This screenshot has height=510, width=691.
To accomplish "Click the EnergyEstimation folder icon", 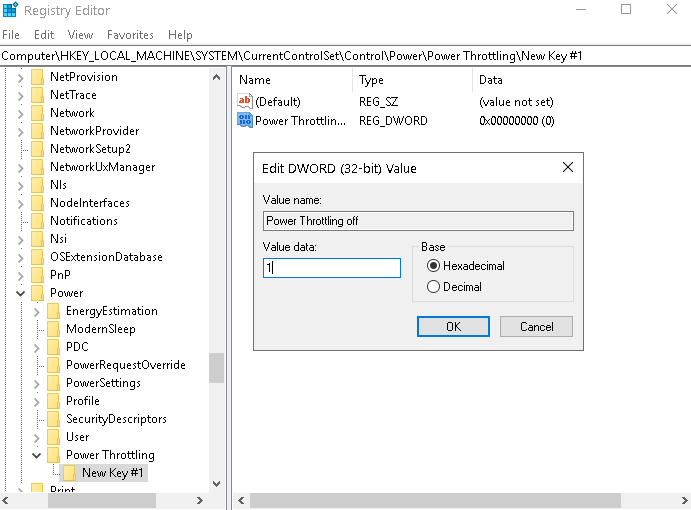I will (54, 311).
